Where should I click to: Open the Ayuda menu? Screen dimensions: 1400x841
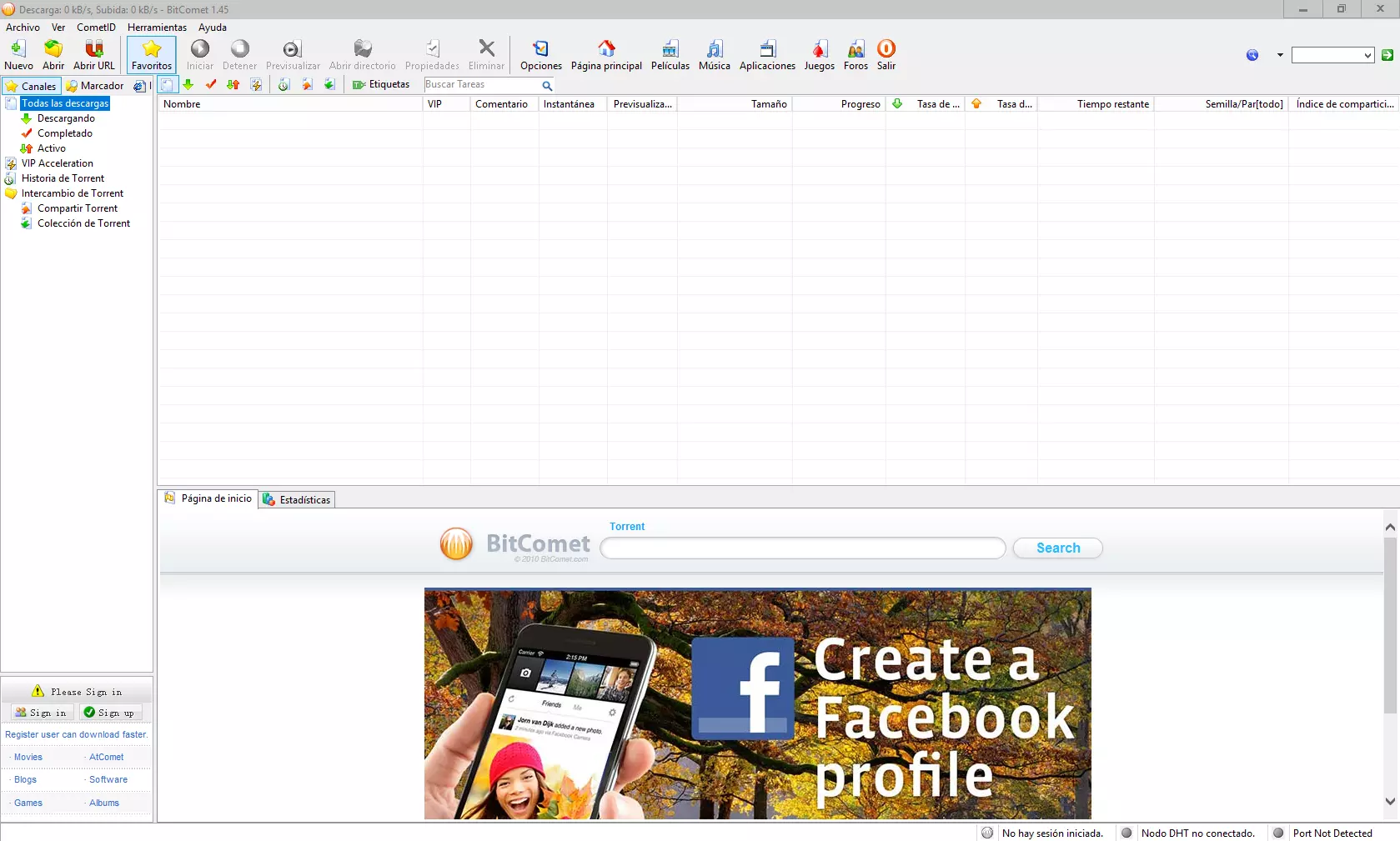212,28
